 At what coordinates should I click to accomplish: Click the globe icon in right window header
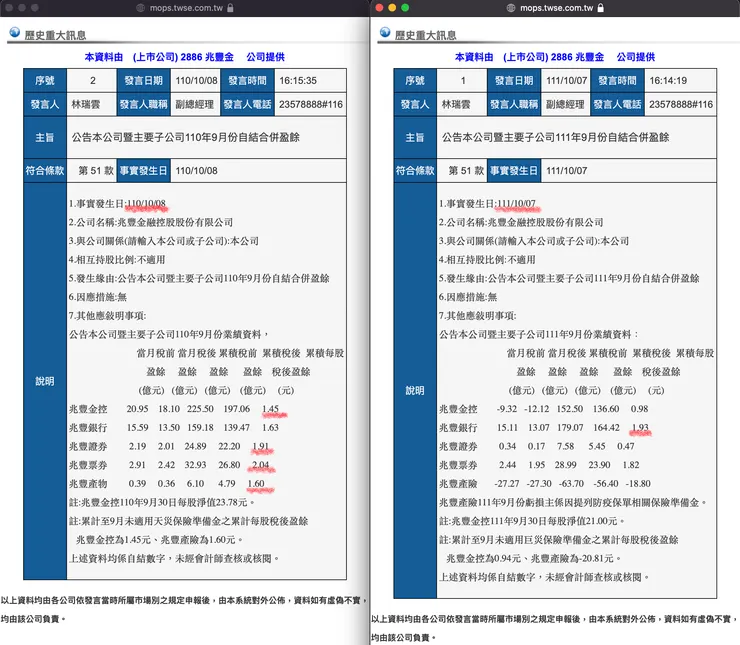[385, 32]
